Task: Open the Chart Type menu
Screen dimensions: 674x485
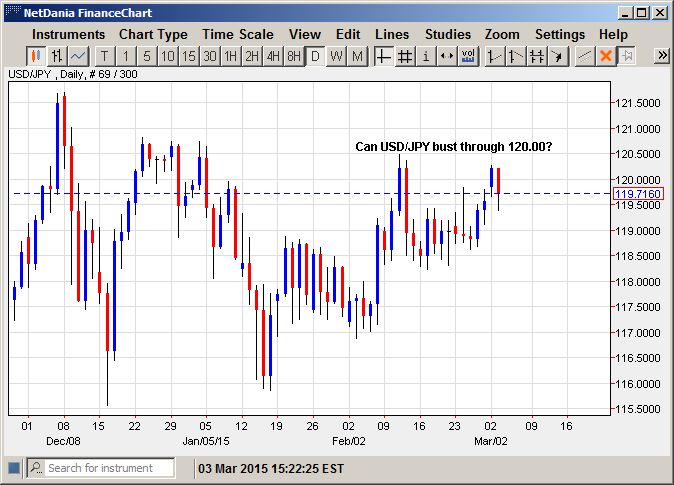Action: point(153,34)
